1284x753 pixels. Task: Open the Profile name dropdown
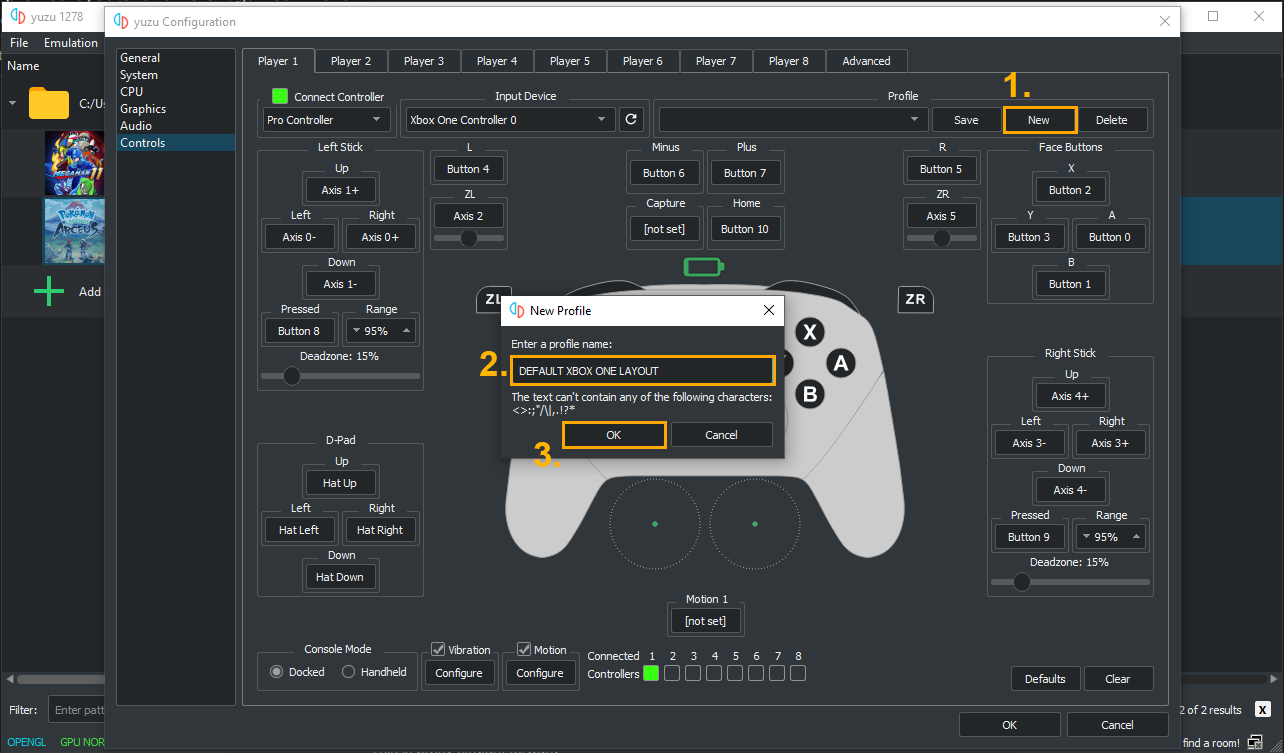(792, 120)
